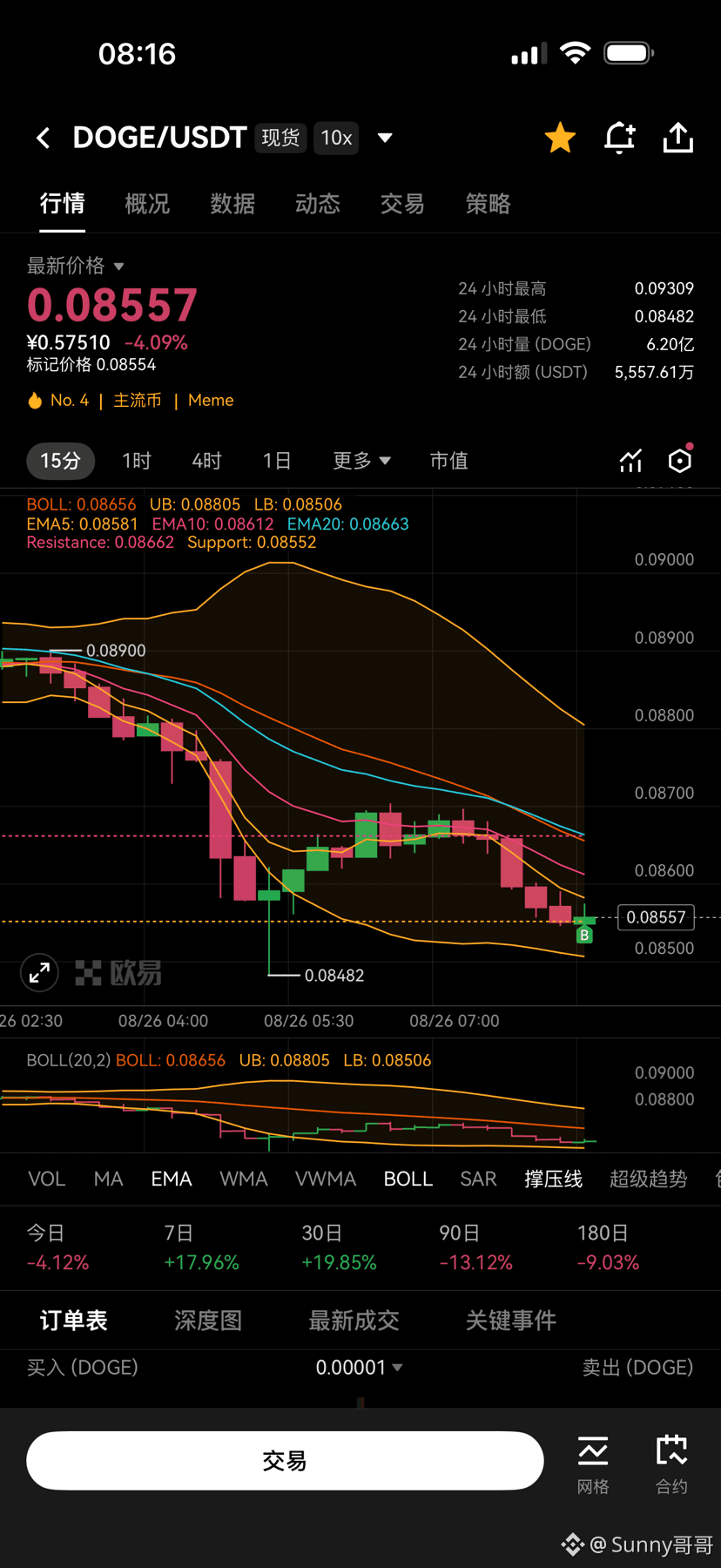Tap the current price label 0.08557 on axis

[x=656, y=917]
